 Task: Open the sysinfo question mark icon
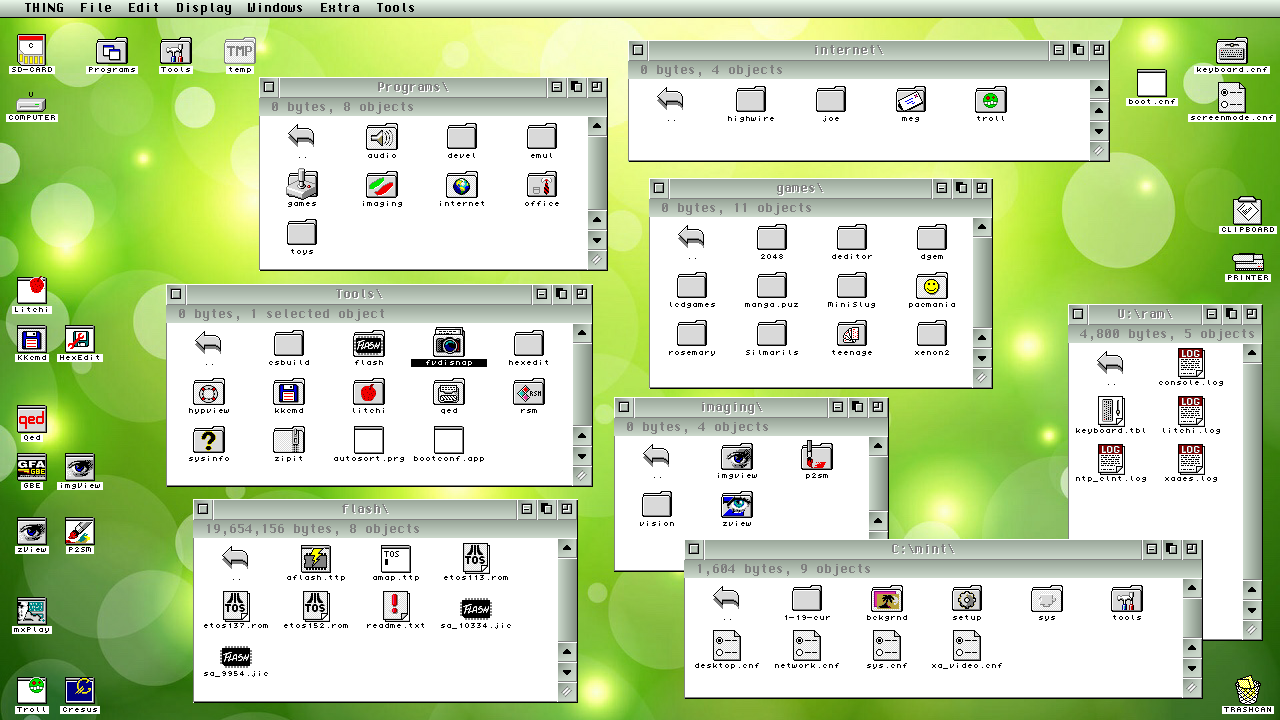click(x=208, y=440)
